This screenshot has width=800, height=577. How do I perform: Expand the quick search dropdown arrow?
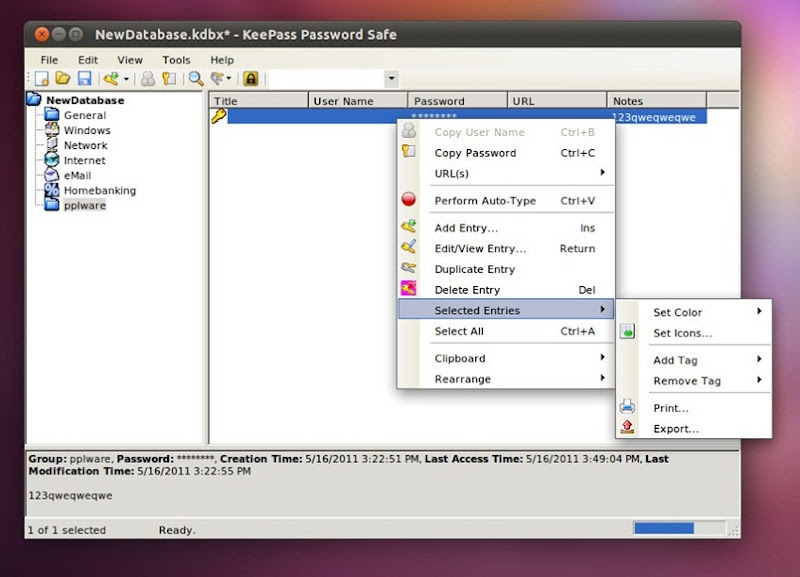(391, 79)
